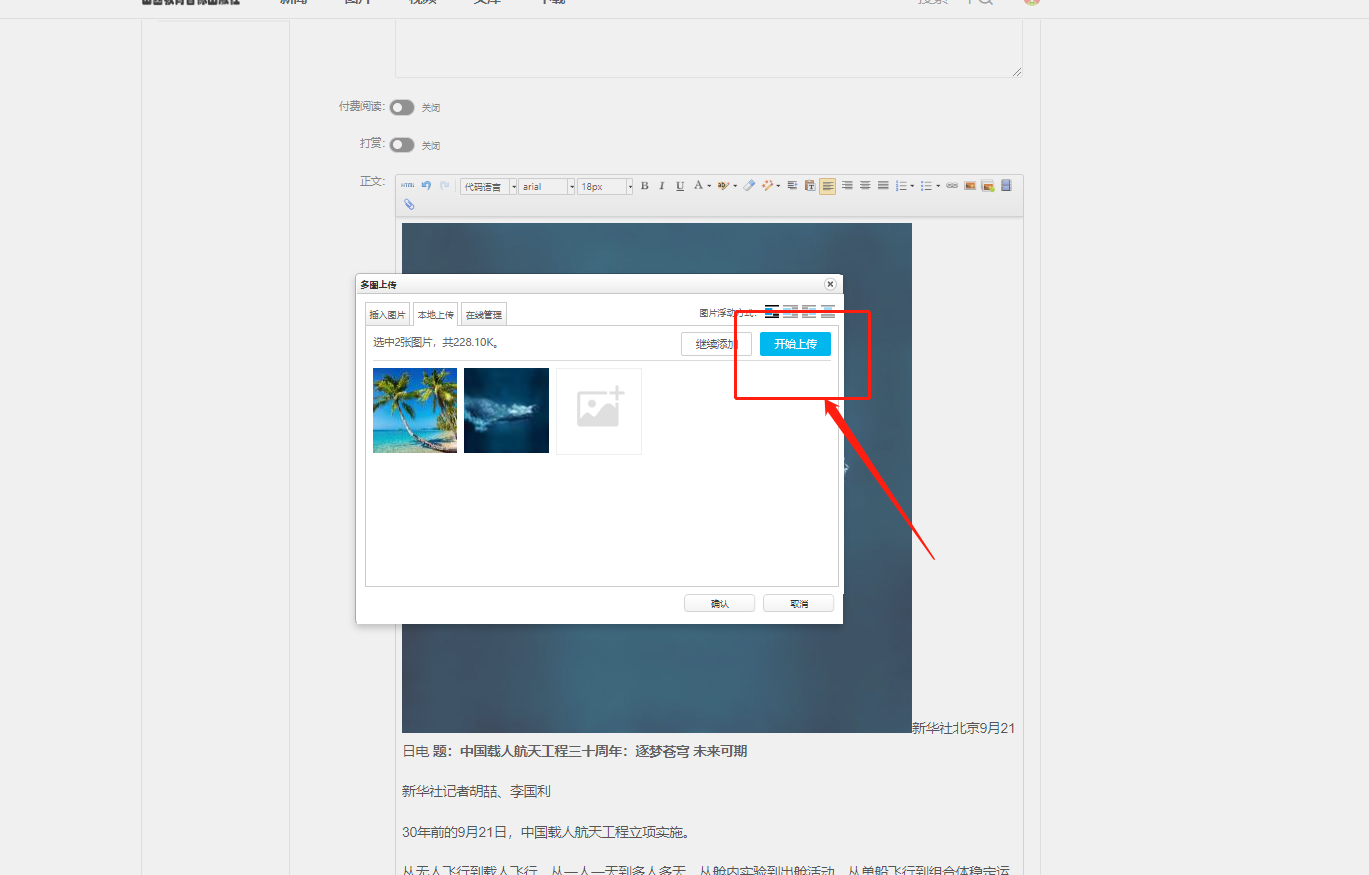This screenshot has width=1369, height=875.
Task: Expand the highlight color dropdown arrow
Action: tap(735, 186)
